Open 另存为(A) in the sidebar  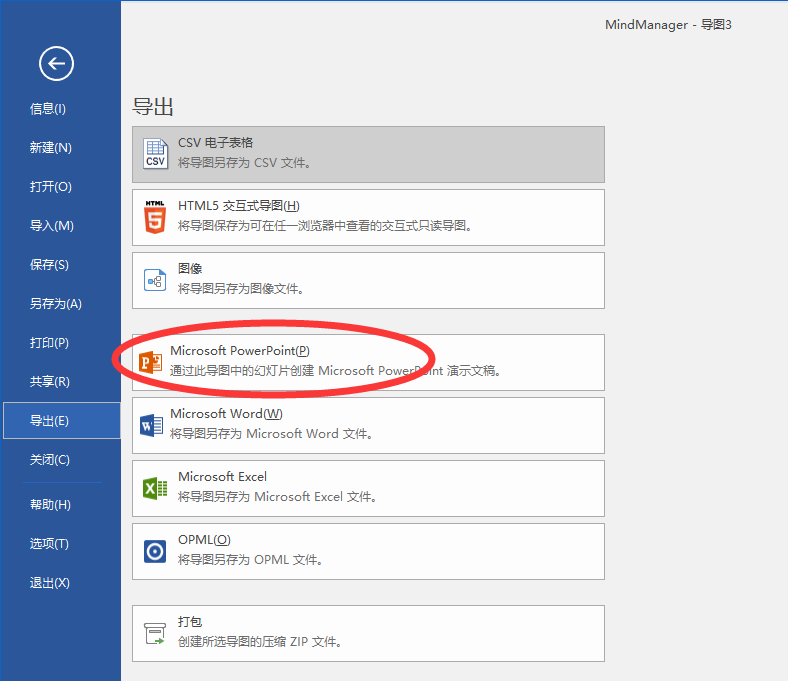[56, 304]
